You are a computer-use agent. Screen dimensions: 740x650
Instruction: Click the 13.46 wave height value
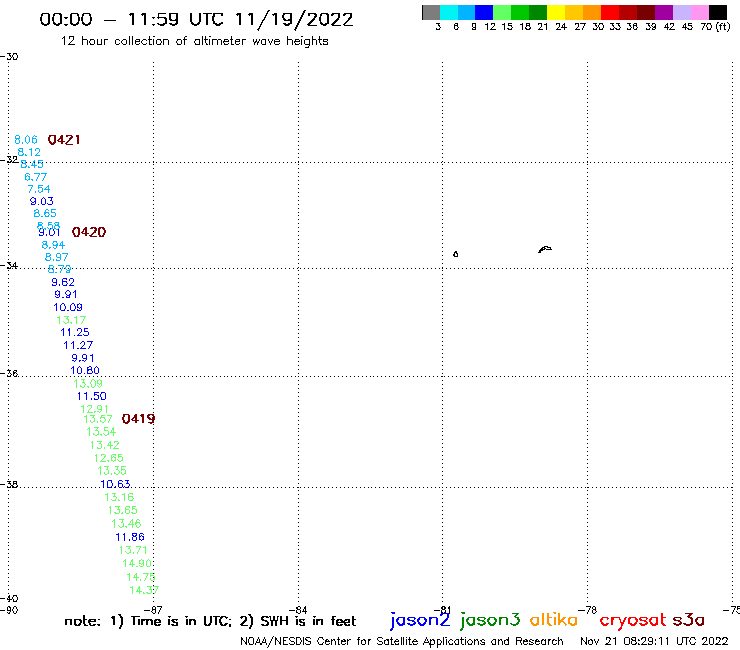(126, 523)
